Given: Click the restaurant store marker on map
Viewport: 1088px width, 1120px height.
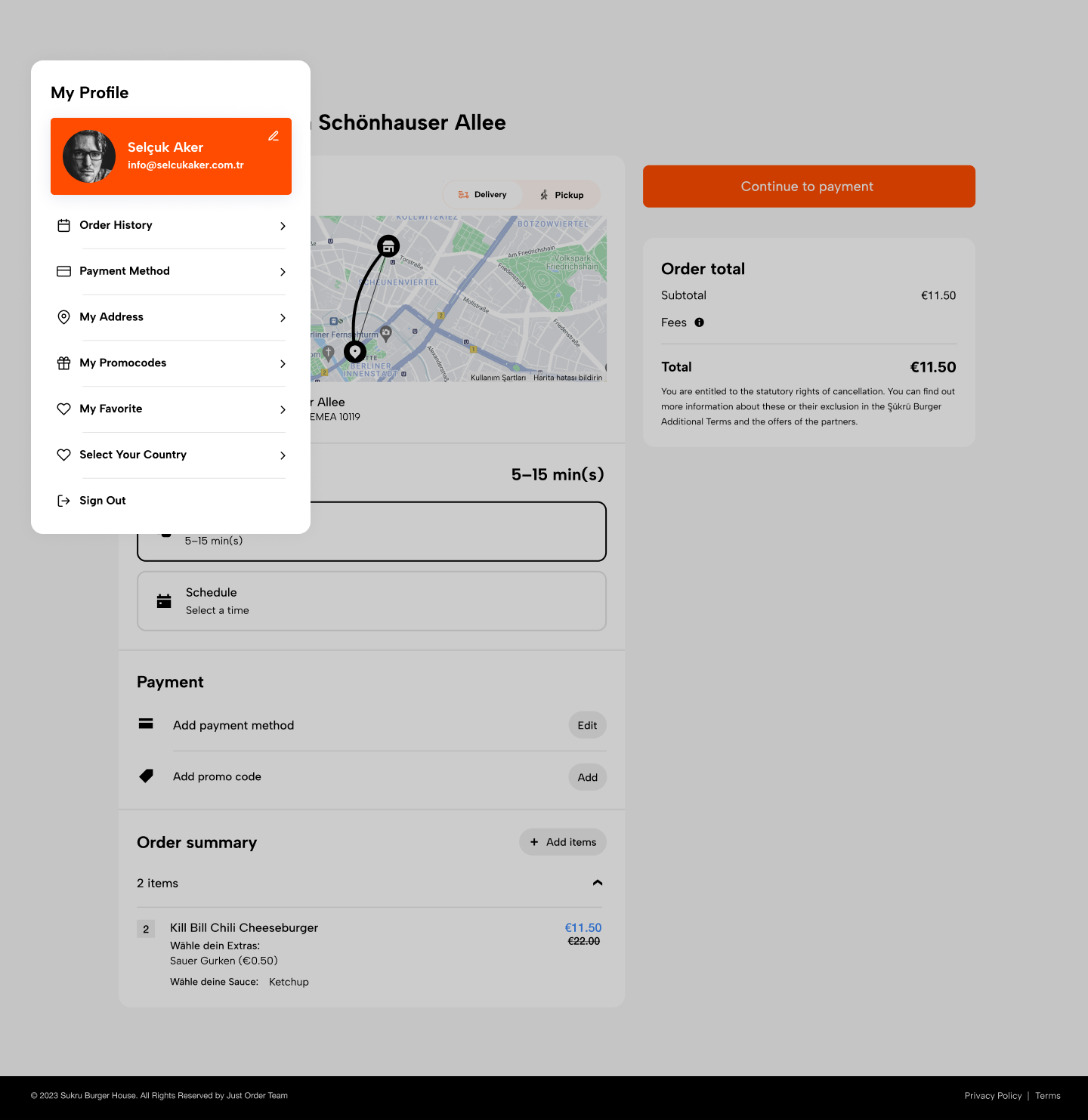Looking at the screenshot, I should pyautogui.click(x=388, y=246).
